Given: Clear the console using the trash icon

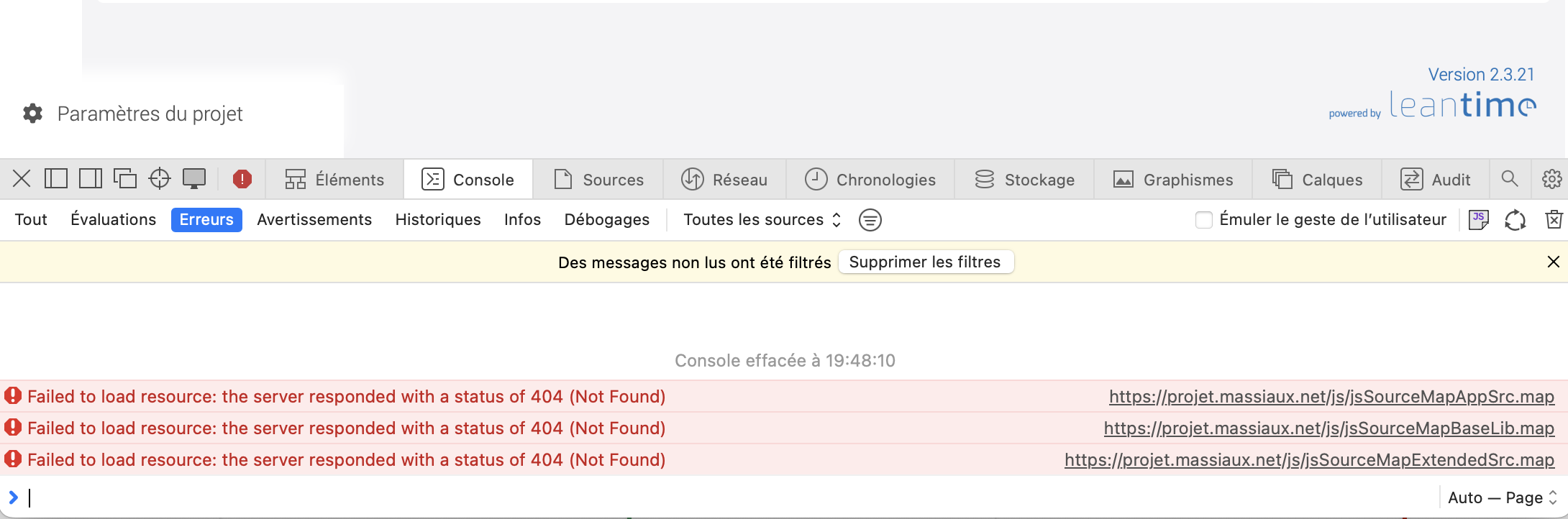Looking at the screenshot, I should [x=1554, y=219].
